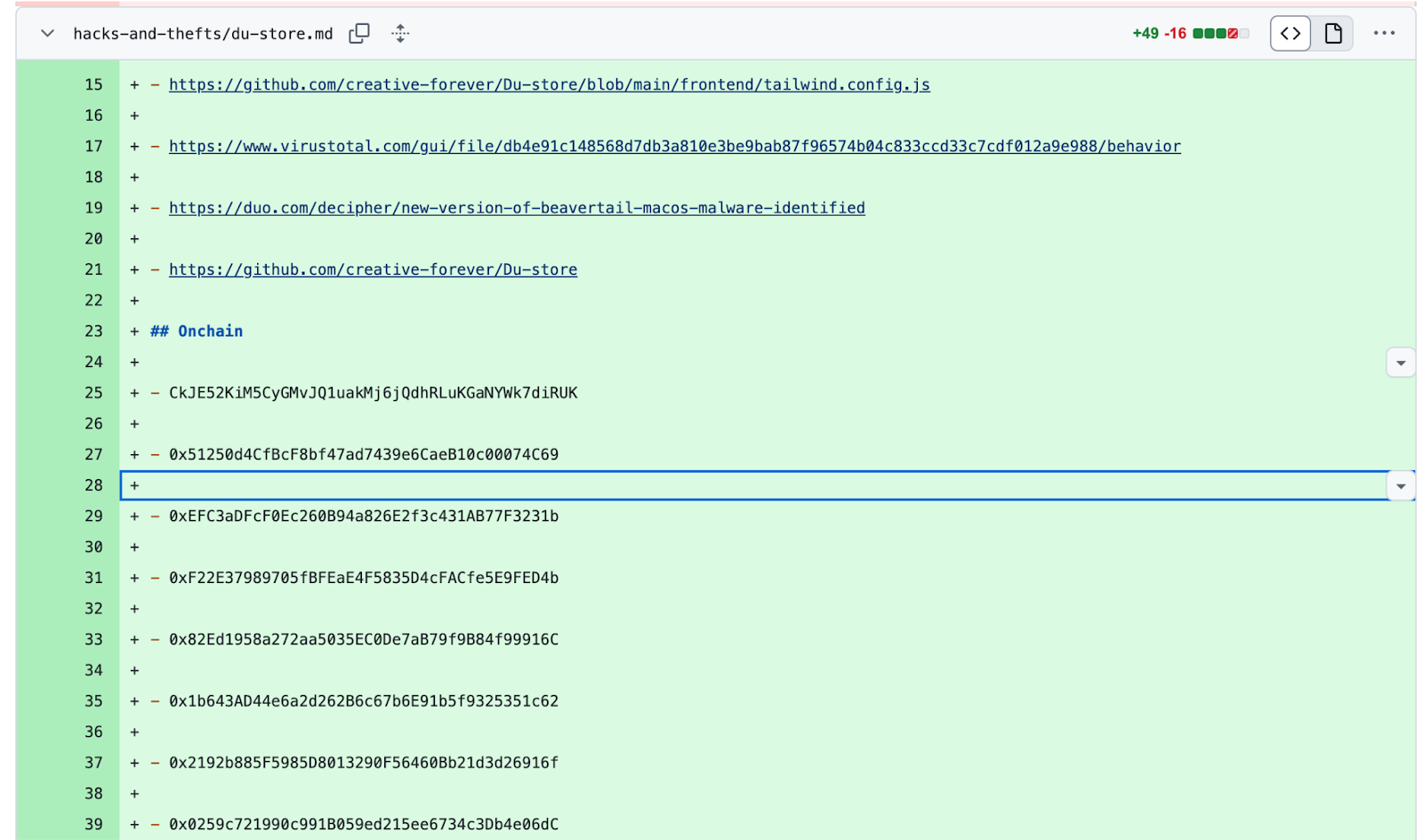
Task: Click line number 17
Action: (93, 146)
